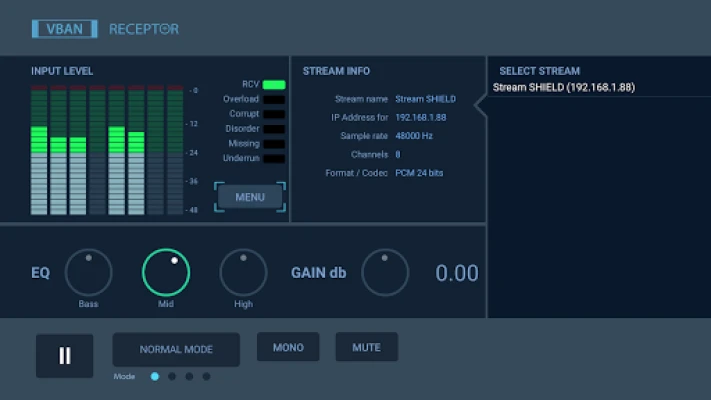Toggle the MUTE button
711x400 pixels.
366,347
